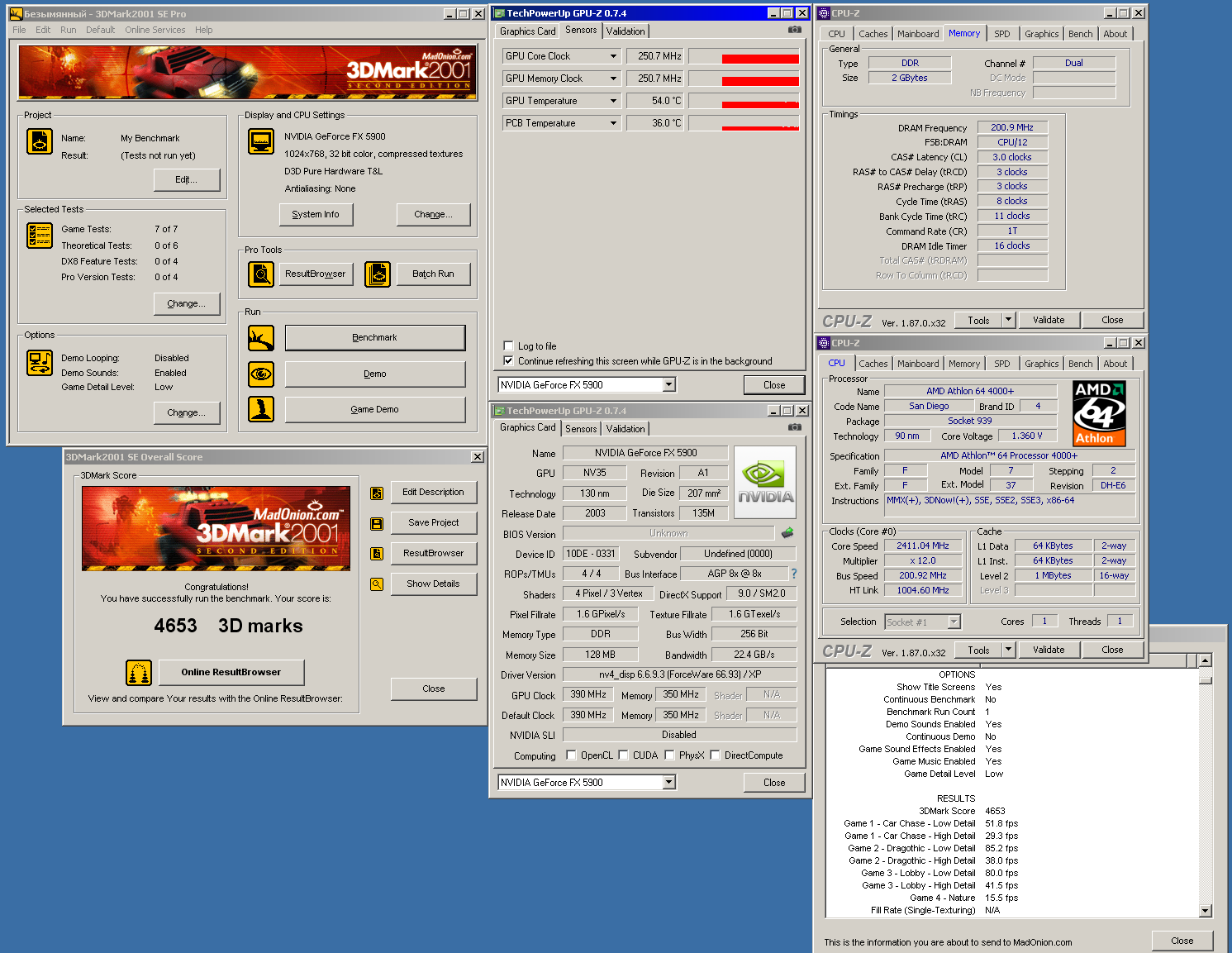The height and width of the screenshot is (953, 1232).
Task: Click the PCB Temperature sensor graph
Action: [744, 123]
